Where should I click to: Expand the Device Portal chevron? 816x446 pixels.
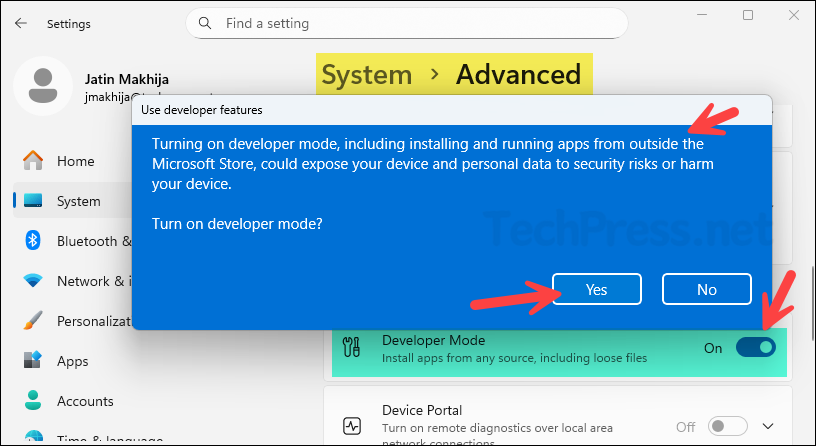point(768,426)
